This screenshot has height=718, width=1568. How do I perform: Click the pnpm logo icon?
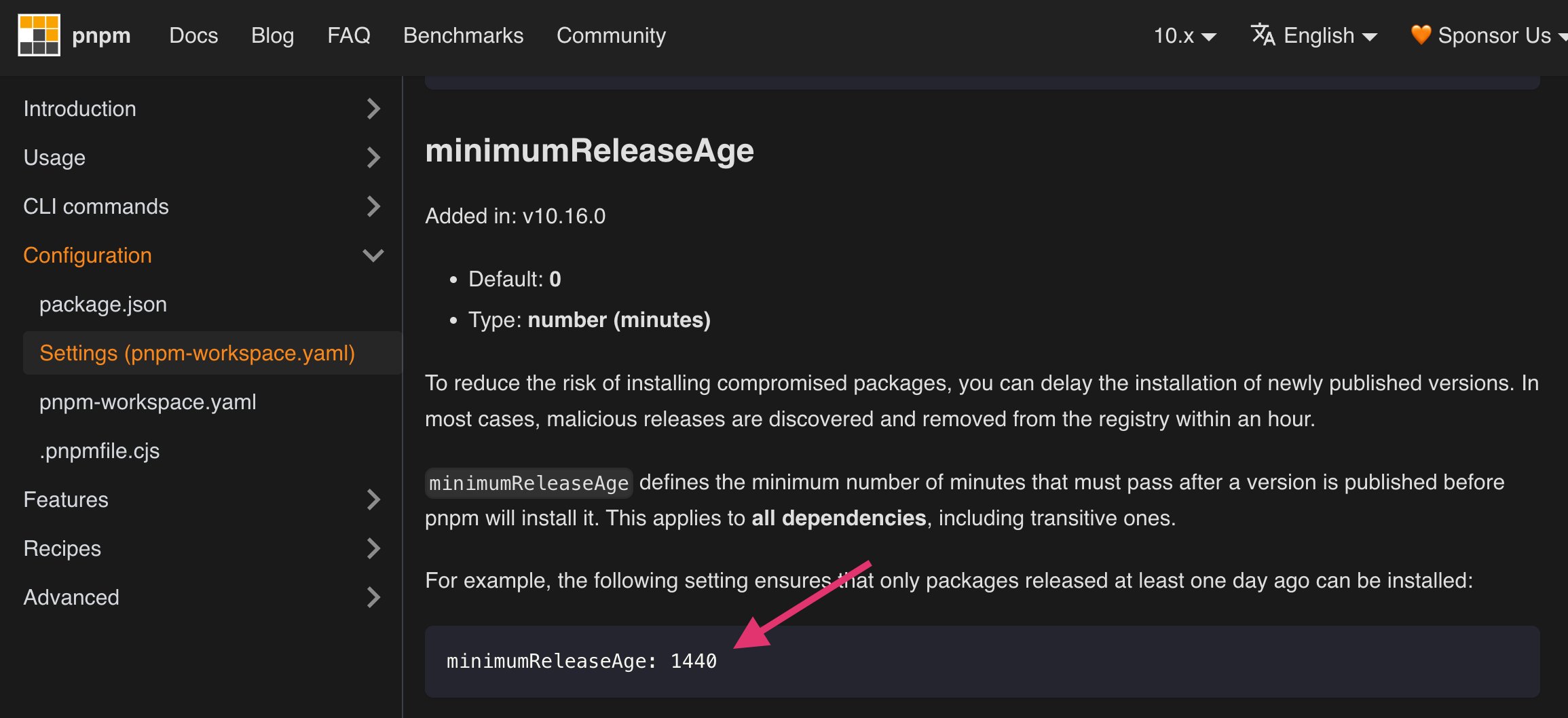point(39,35)
